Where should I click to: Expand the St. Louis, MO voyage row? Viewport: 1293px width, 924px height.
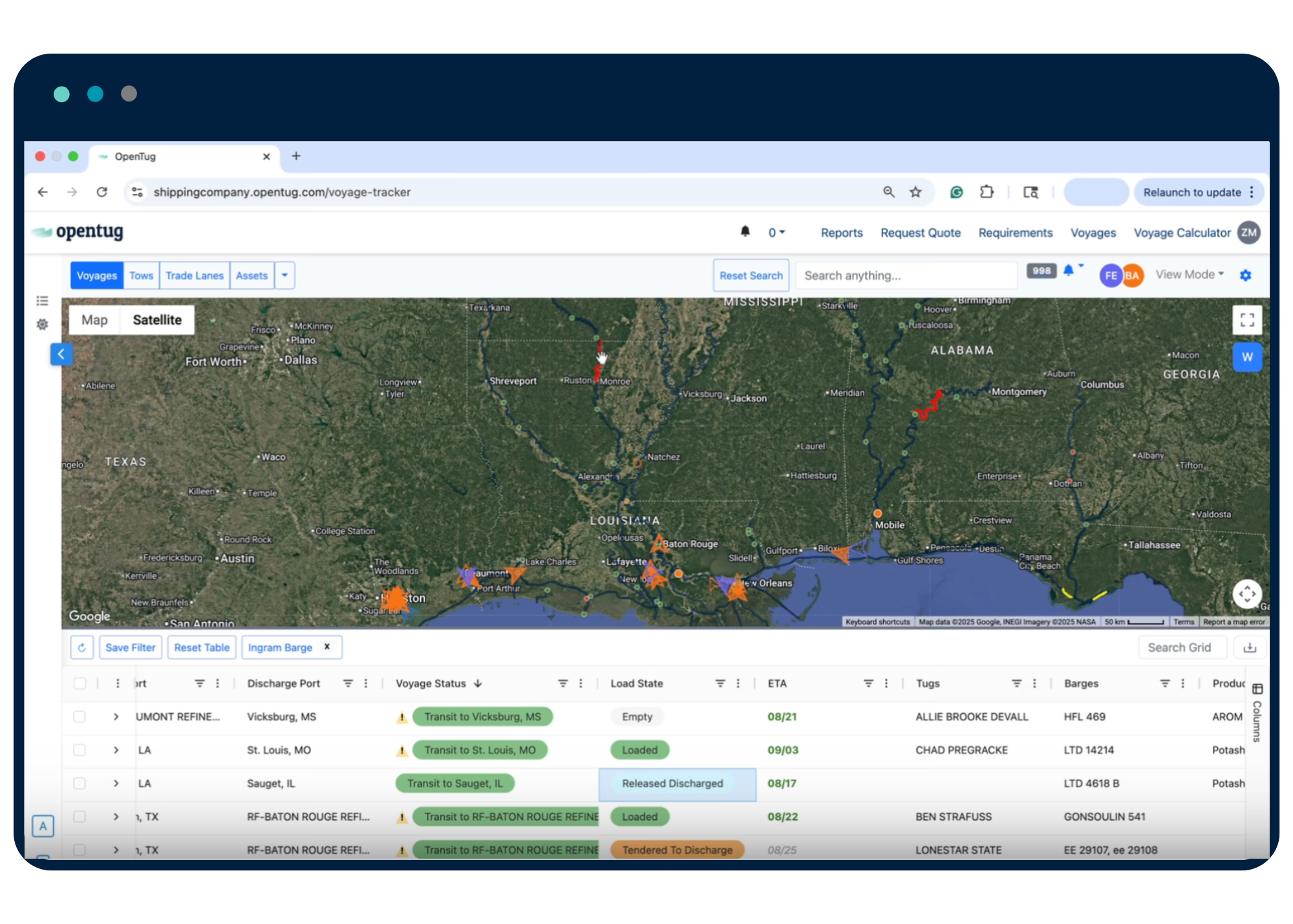(x=116, y=750)
